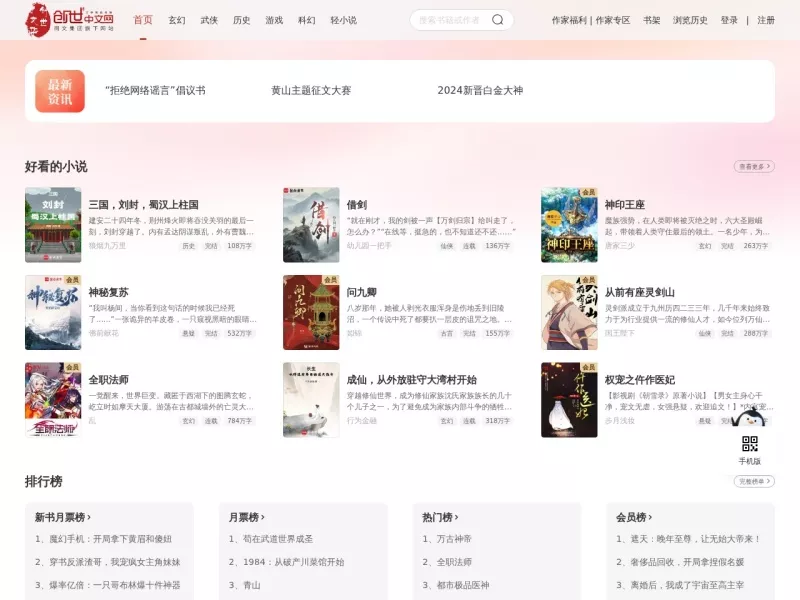Expand the 热门榜 ranking list
Screen dimensions: 800x600
click(x=440, y=517)
